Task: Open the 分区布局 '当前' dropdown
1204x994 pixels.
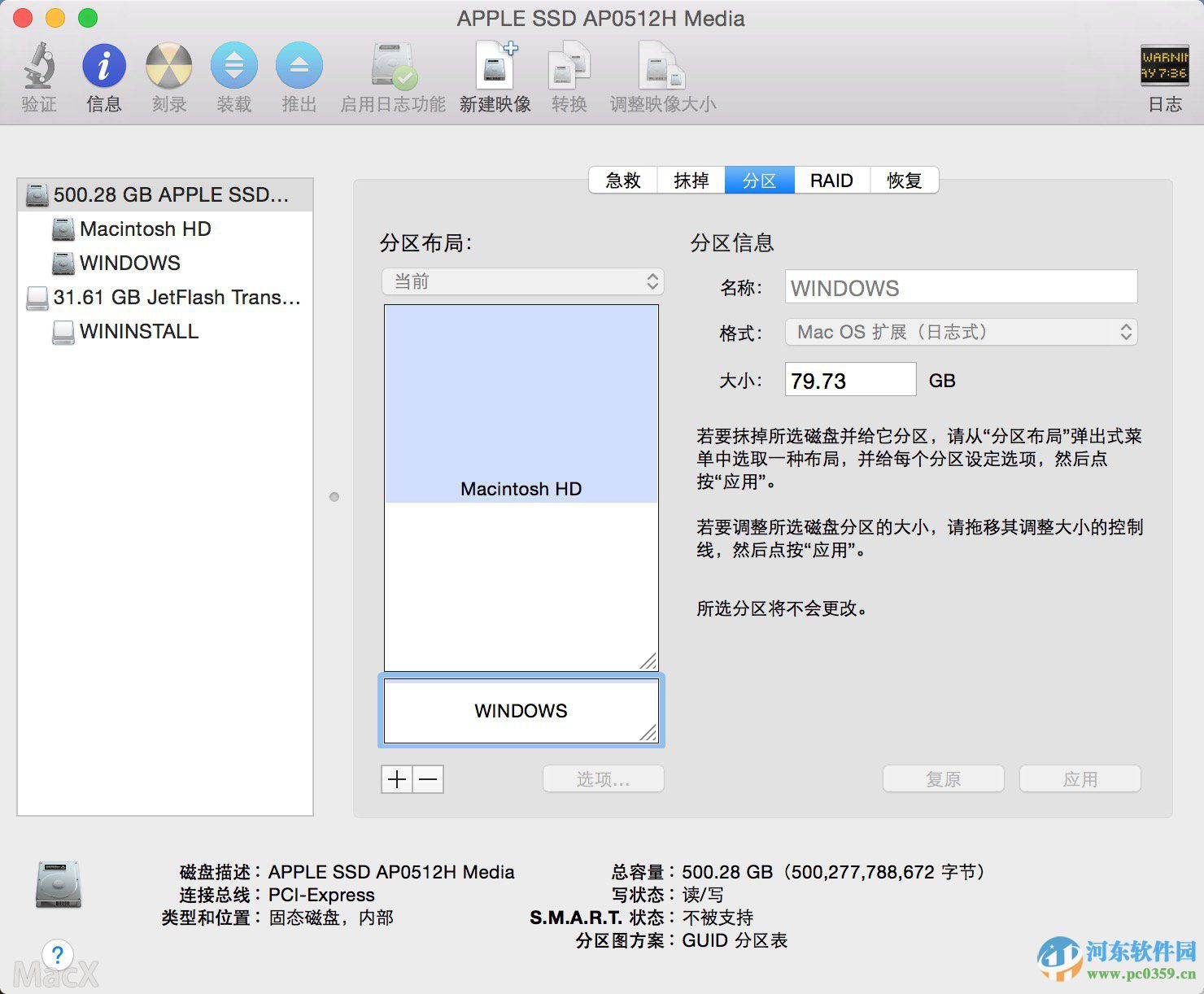Action: [x=521, y=281]
